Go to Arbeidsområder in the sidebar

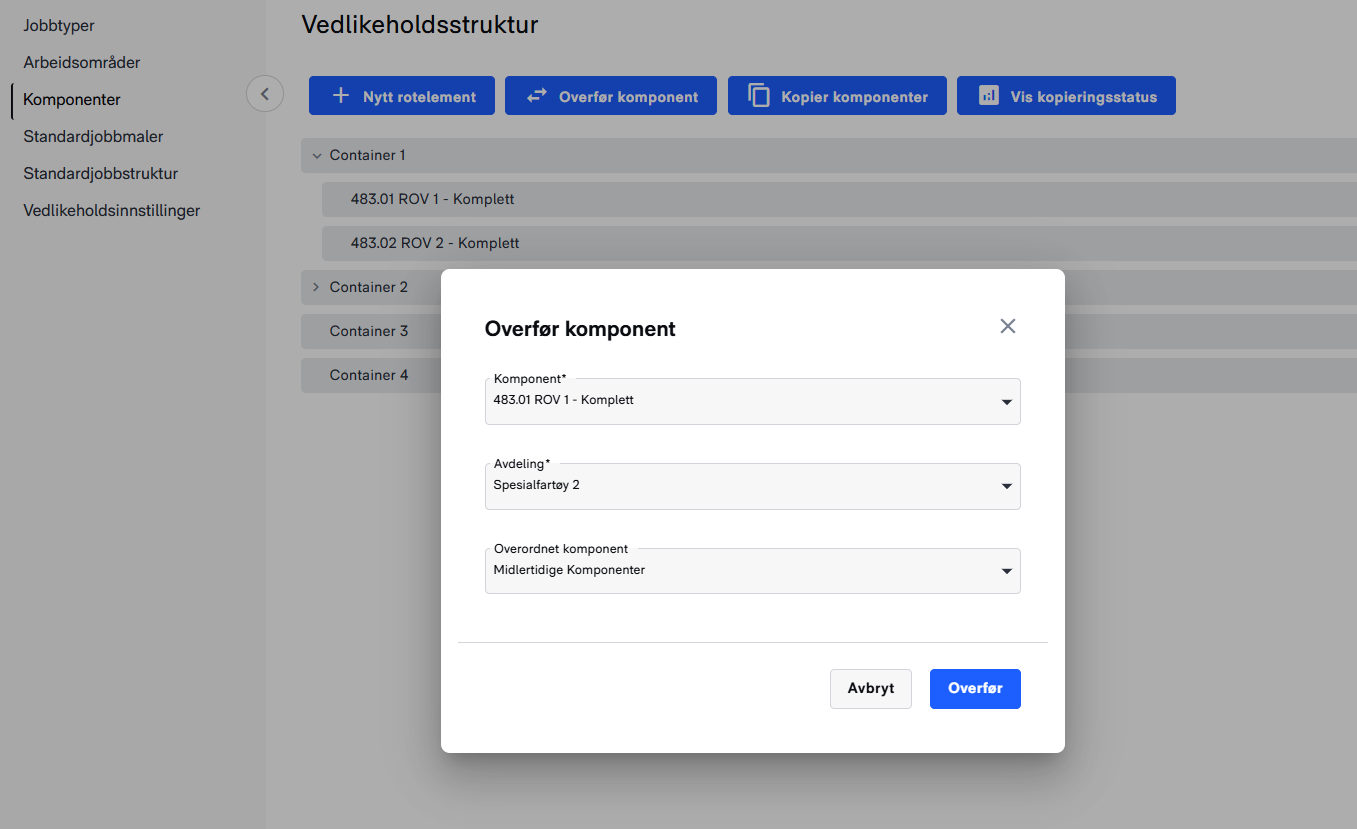tap(82, 62)
